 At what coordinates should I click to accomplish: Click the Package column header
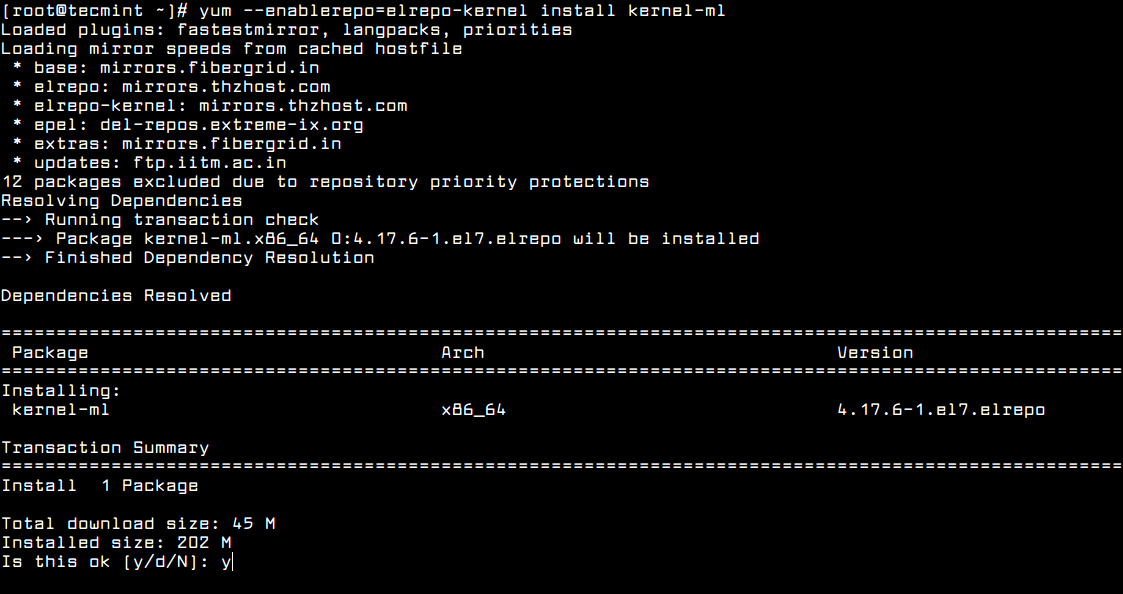click(x=50, y=353)
